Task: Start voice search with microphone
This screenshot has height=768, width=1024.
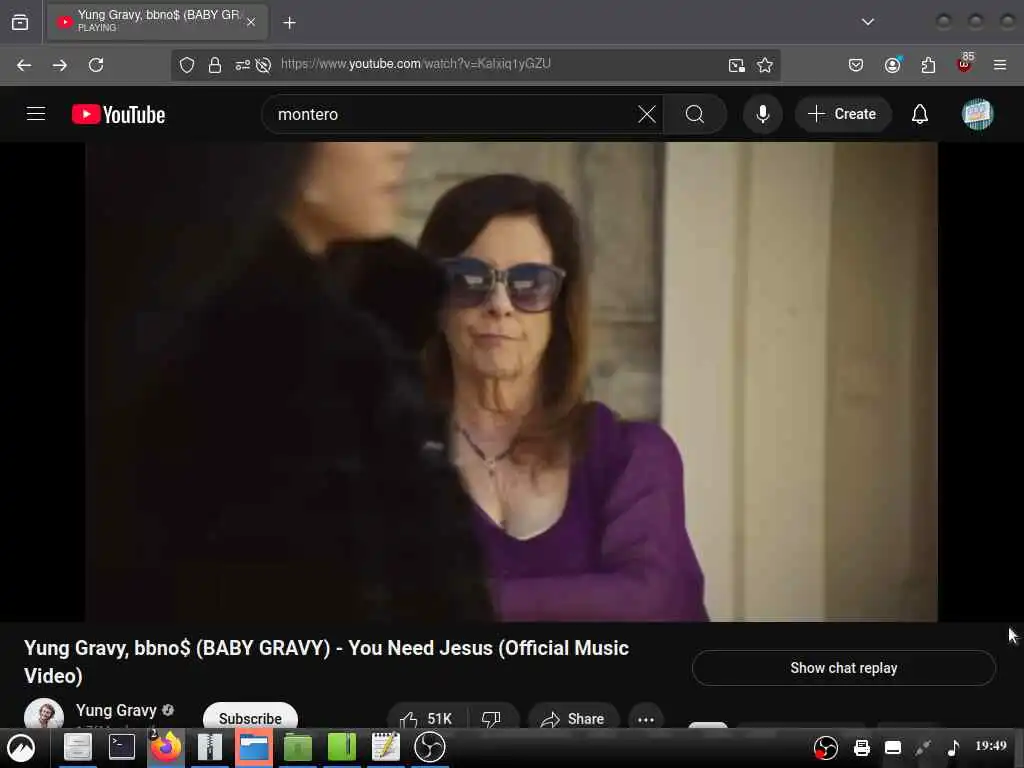Action: [762, 114]
